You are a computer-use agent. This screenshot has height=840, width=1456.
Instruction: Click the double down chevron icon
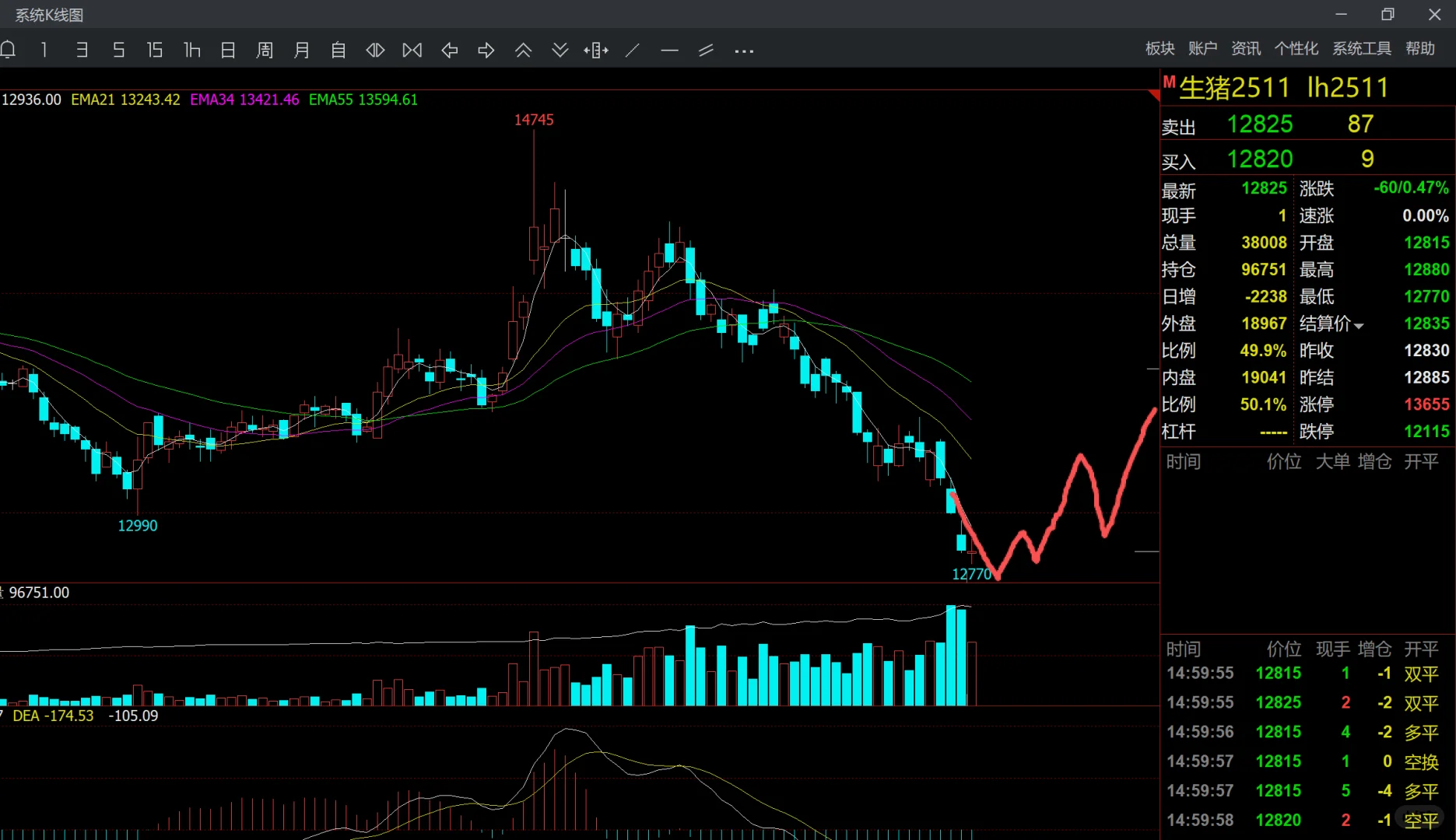(x=560, y=51)
